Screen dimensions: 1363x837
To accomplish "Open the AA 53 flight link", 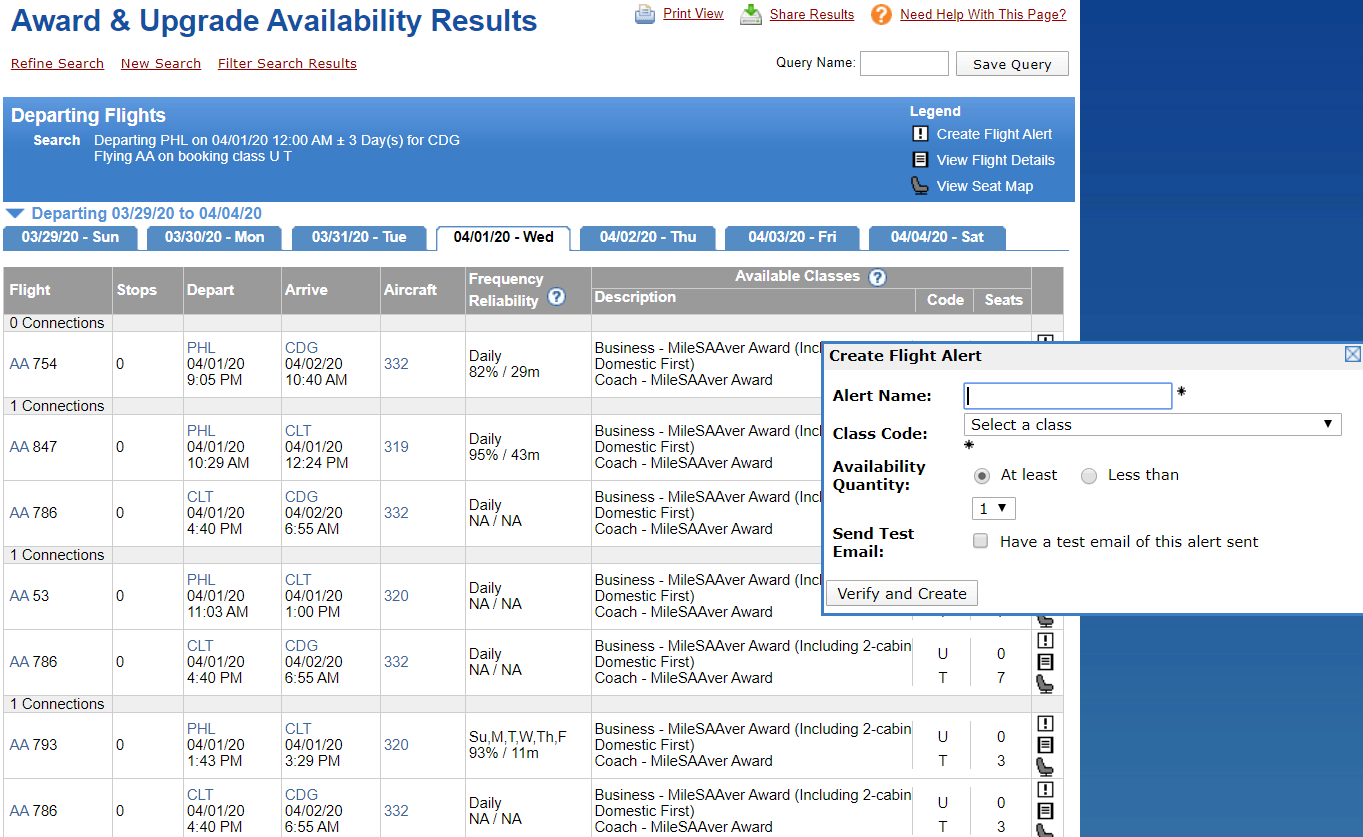I will tap(19, 596).
